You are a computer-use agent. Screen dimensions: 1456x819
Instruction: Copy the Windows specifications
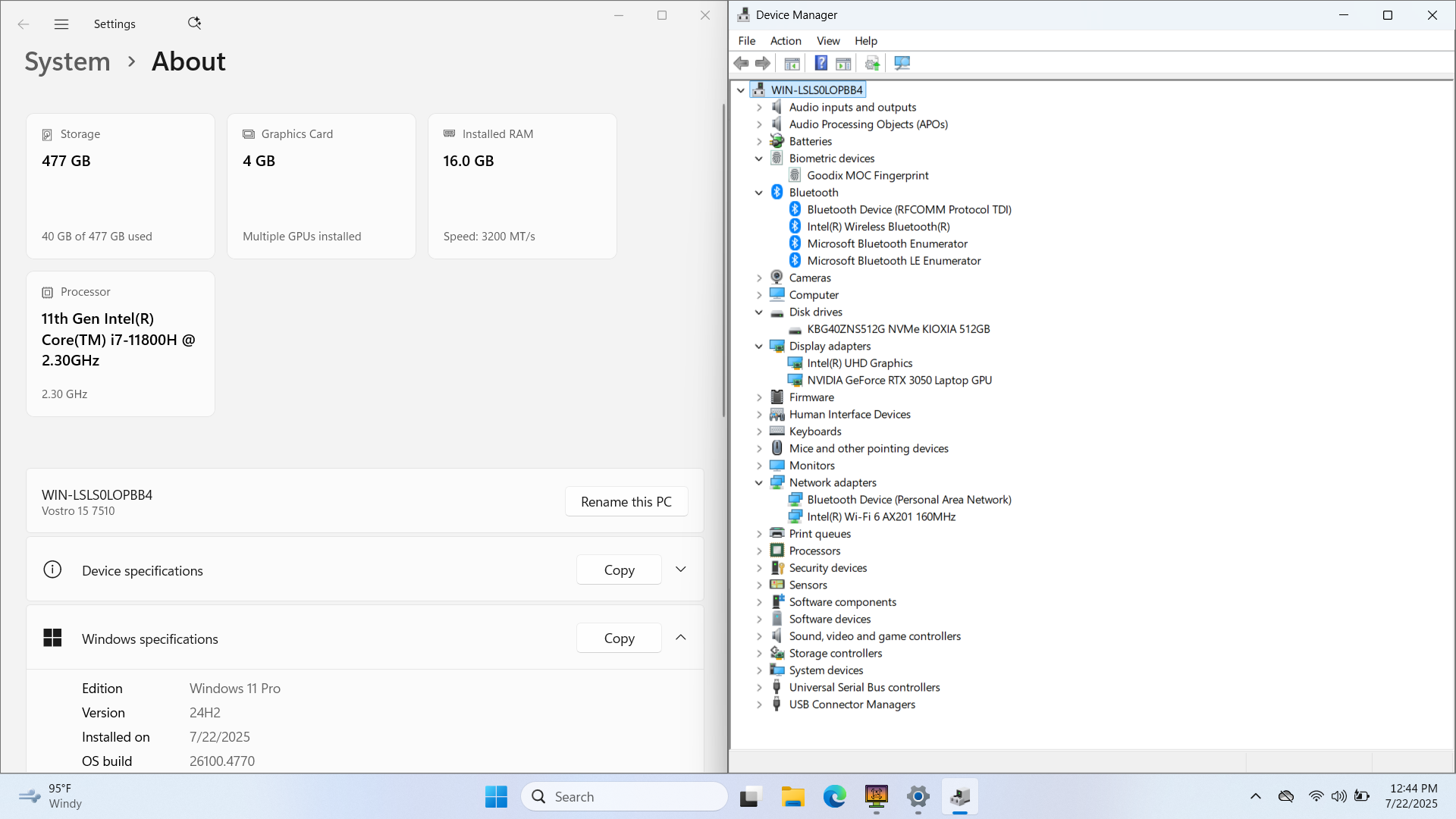tap(619, 639)
